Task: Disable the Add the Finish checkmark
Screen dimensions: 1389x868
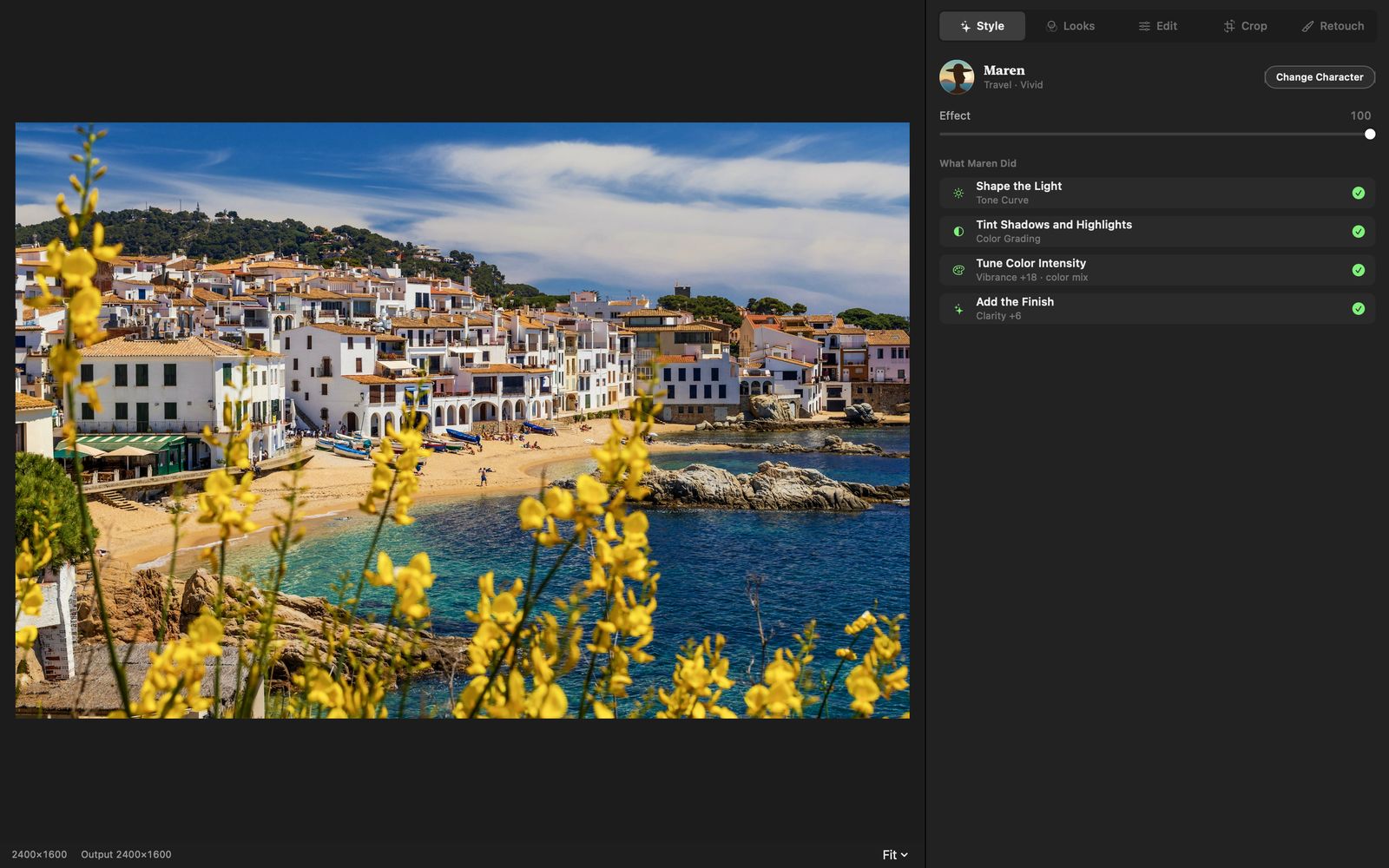Action: [x=1359, y=309]
